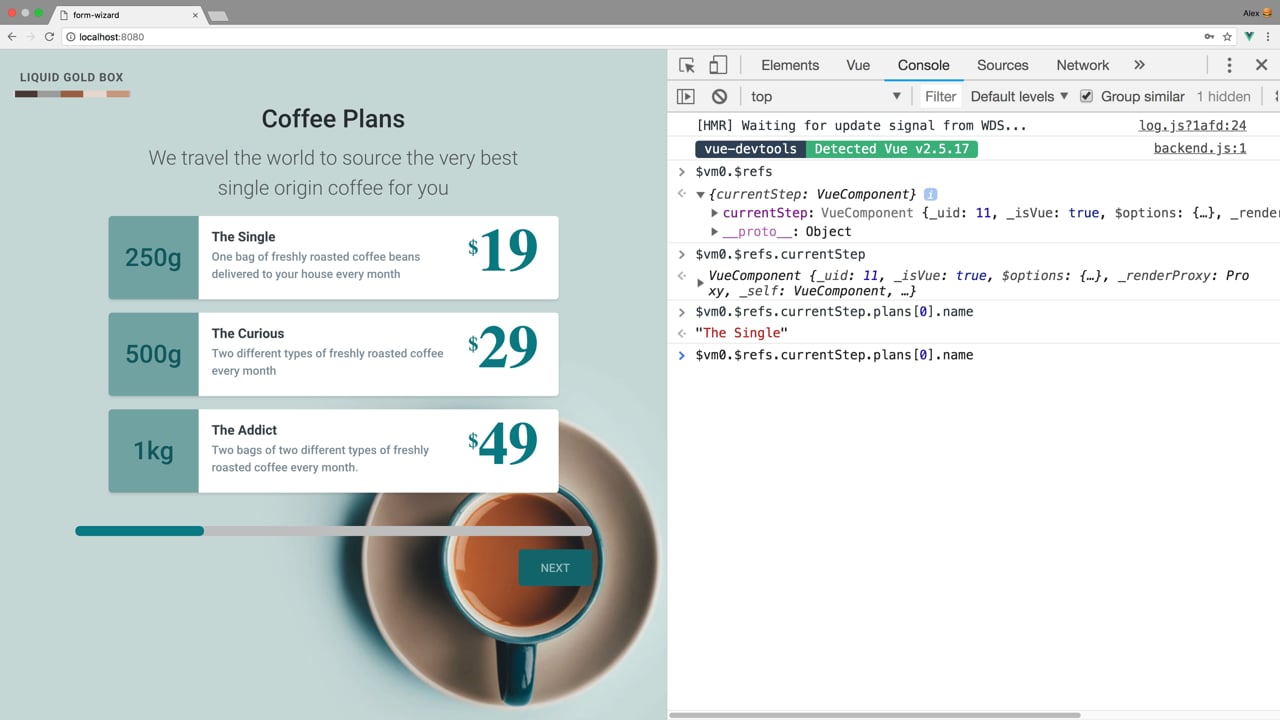This screenshot has width=1280, height=720.
Task: Click 'Detected Vue v2.5.17' badge
Action: click(892, 149)
